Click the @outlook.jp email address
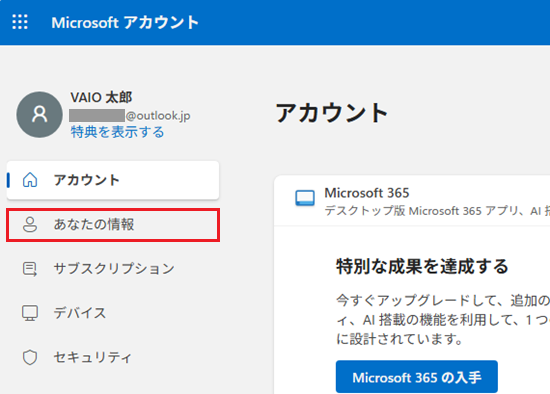 (130, 115)
